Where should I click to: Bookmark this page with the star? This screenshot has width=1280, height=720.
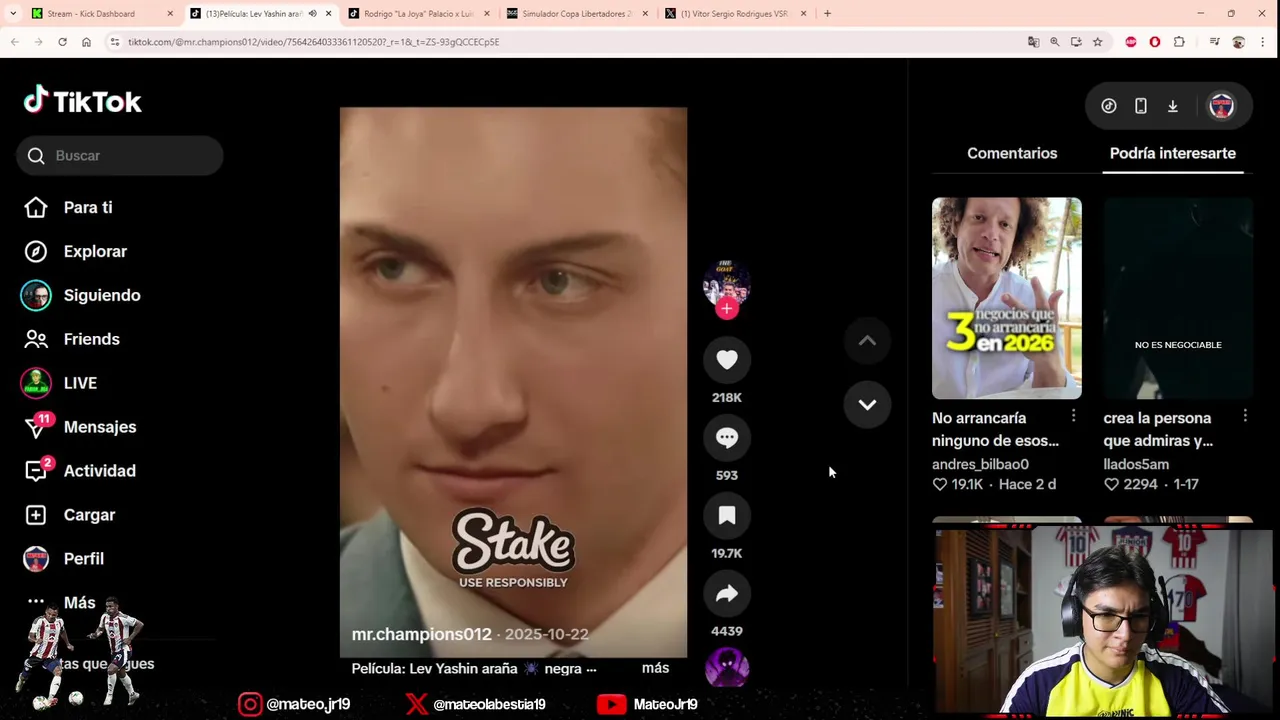point(1097,42)
